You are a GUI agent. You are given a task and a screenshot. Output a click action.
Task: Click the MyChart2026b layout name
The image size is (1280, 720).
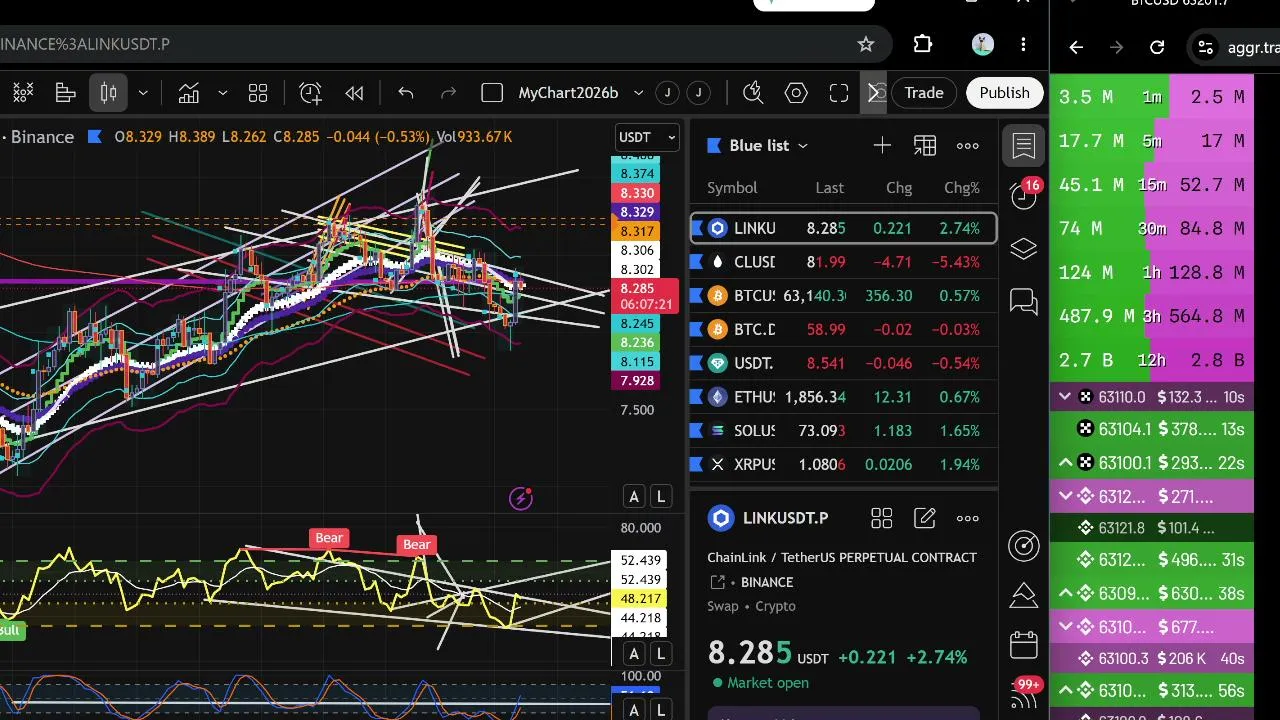(x=568, y=93)
